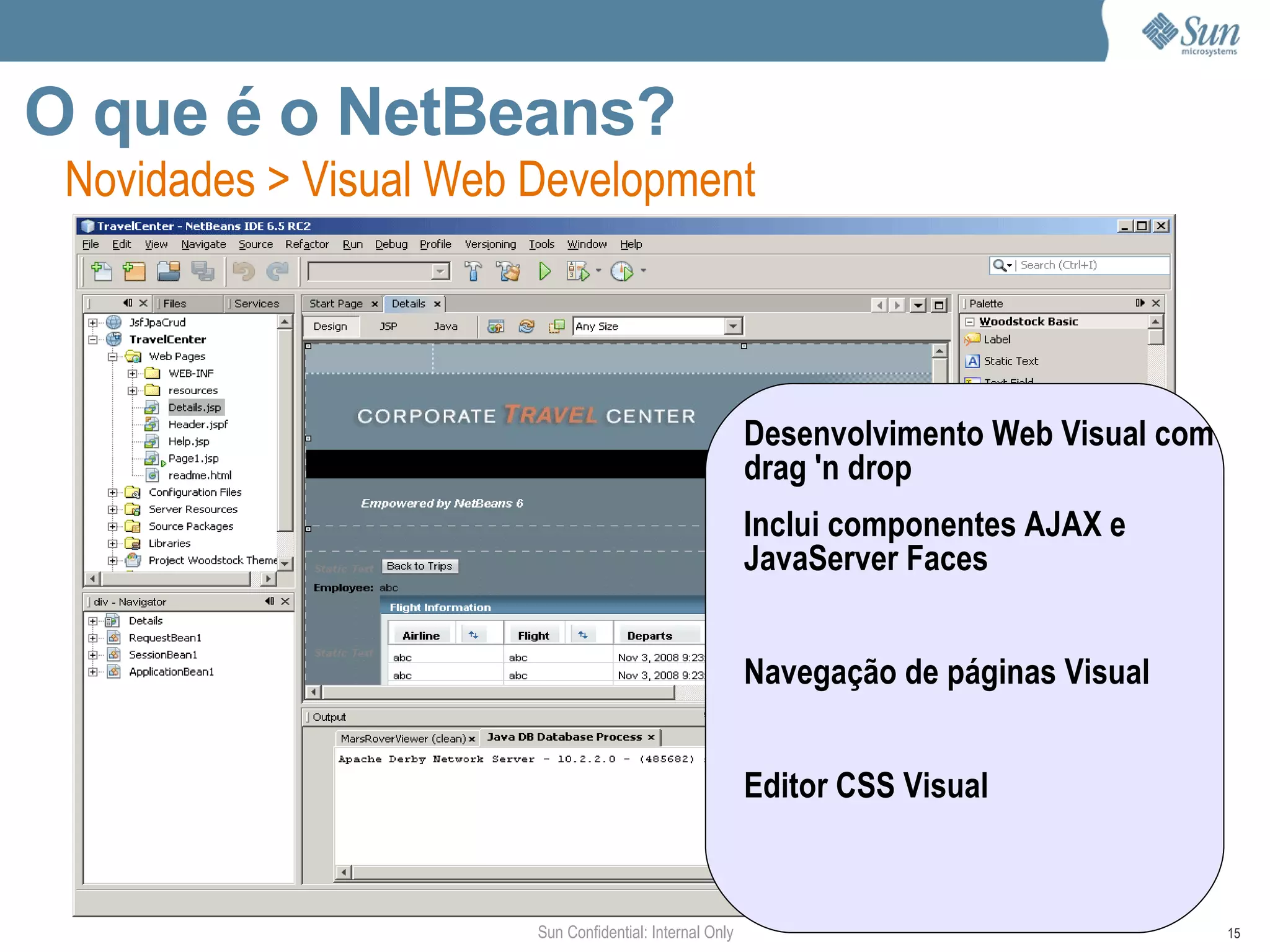Click the Show Virtual Forms icon
This screenshot has height=952, width=1270.
point(557,326)
